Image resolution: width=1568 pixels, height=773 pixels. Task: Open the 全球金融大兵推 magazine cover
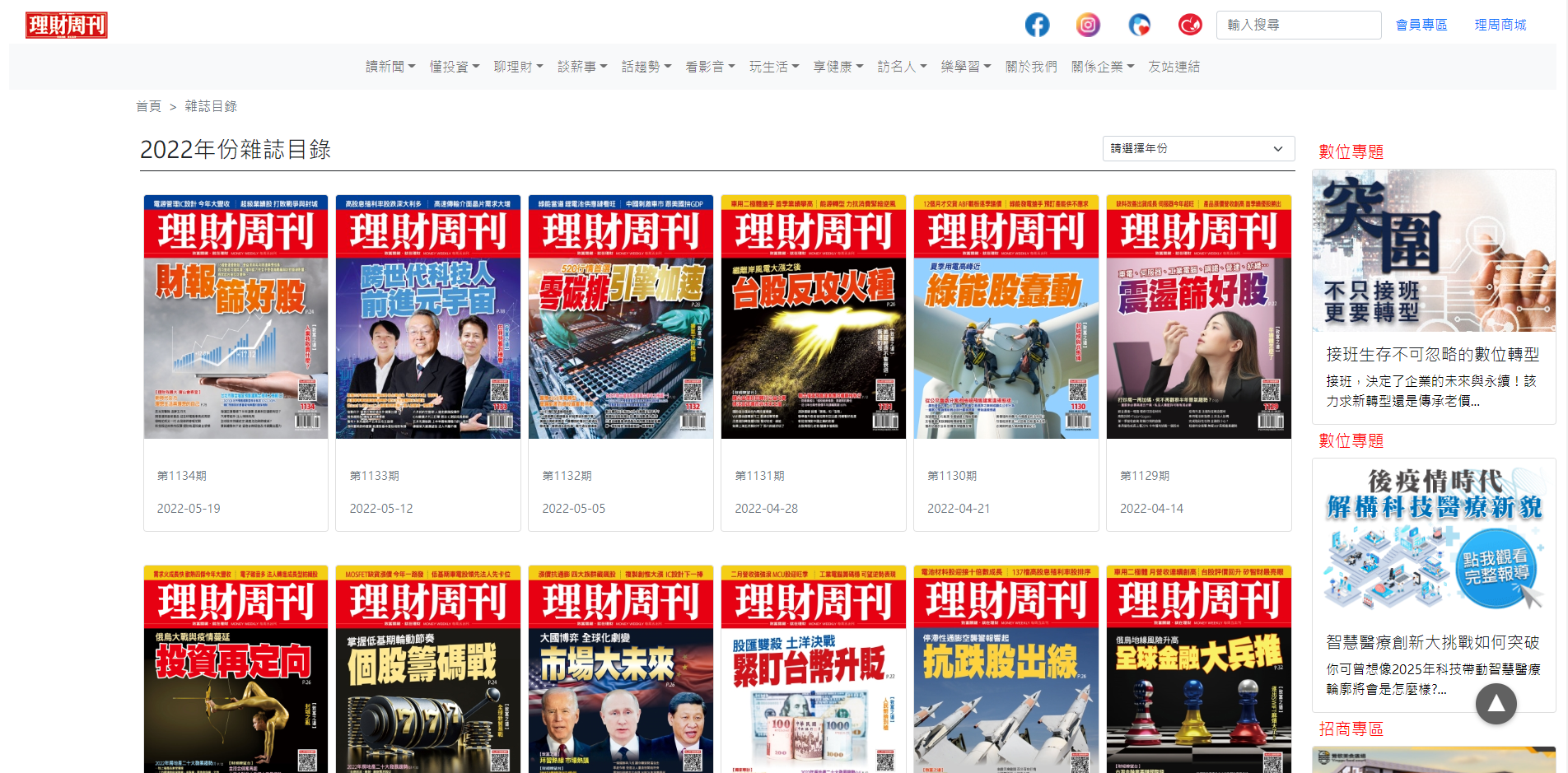(1199, 669)
